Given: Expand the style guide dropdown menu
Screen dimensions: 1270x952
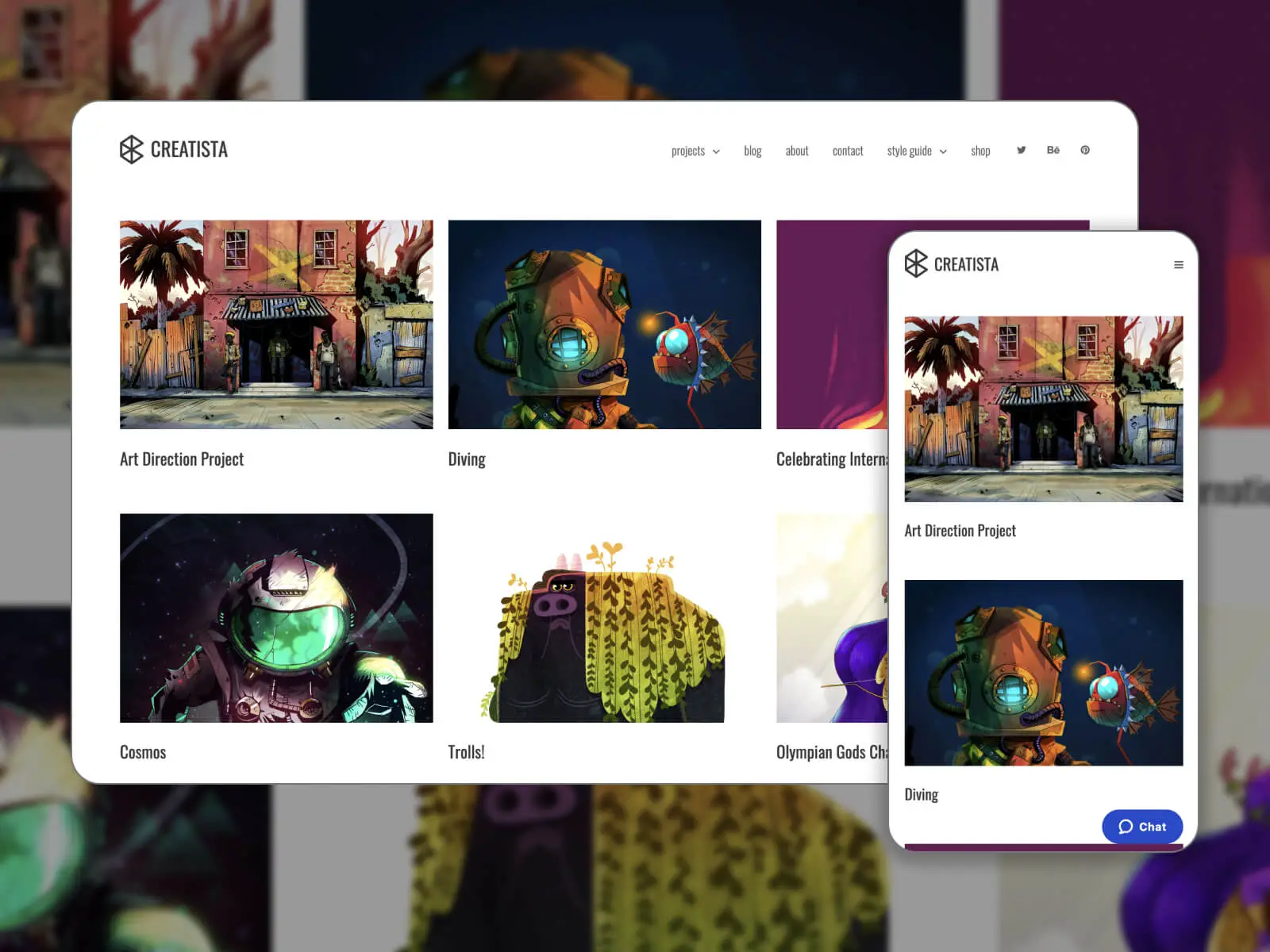Looking at the screenshot, I should (917, 151).
